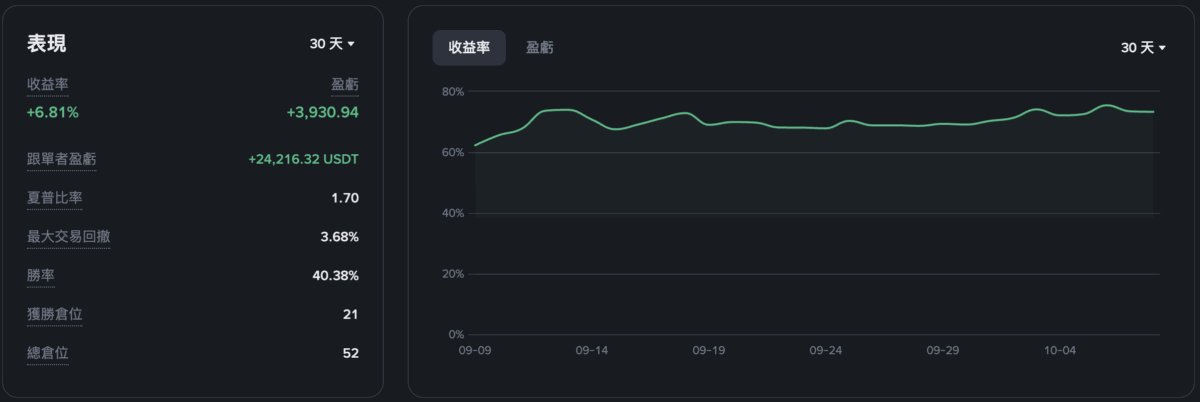Image resolution: width=1200 pixels, height=402 pixels.
Task: Click the 最大交易回撤 label
Action: point(68,237)
